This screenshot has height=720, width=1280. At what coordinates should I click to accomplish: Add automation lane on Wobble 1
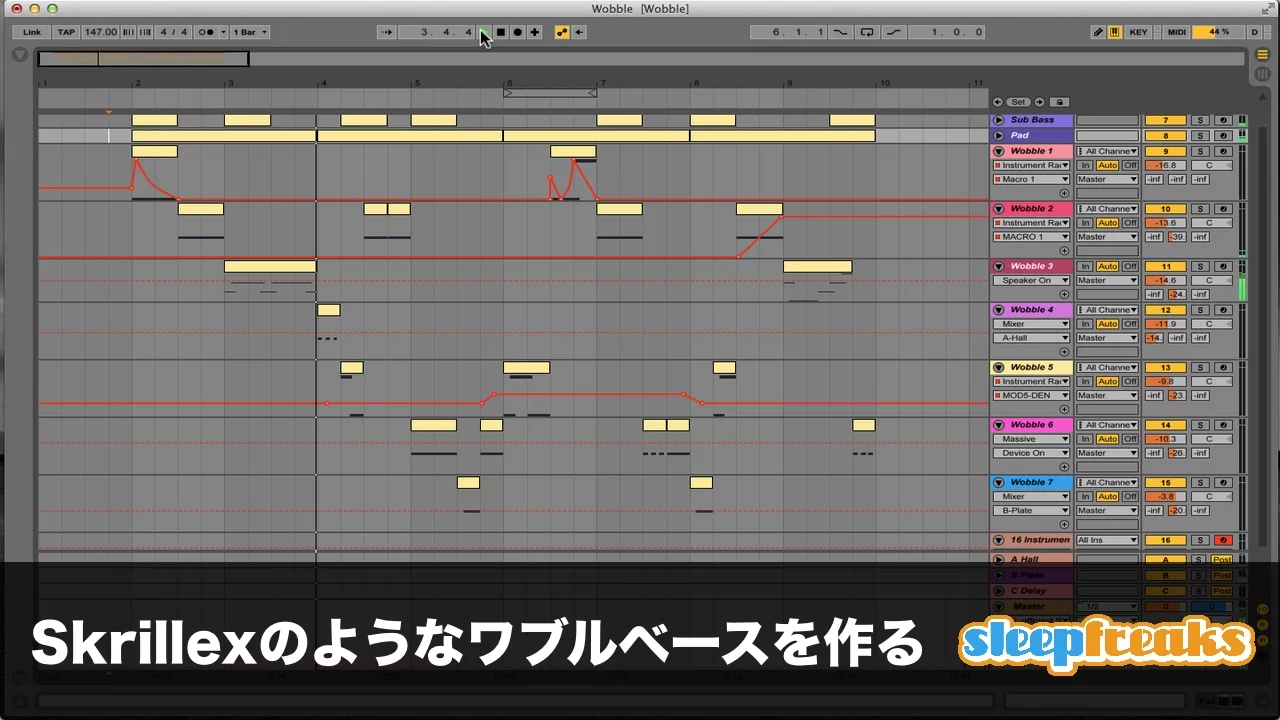(1064, 193)
